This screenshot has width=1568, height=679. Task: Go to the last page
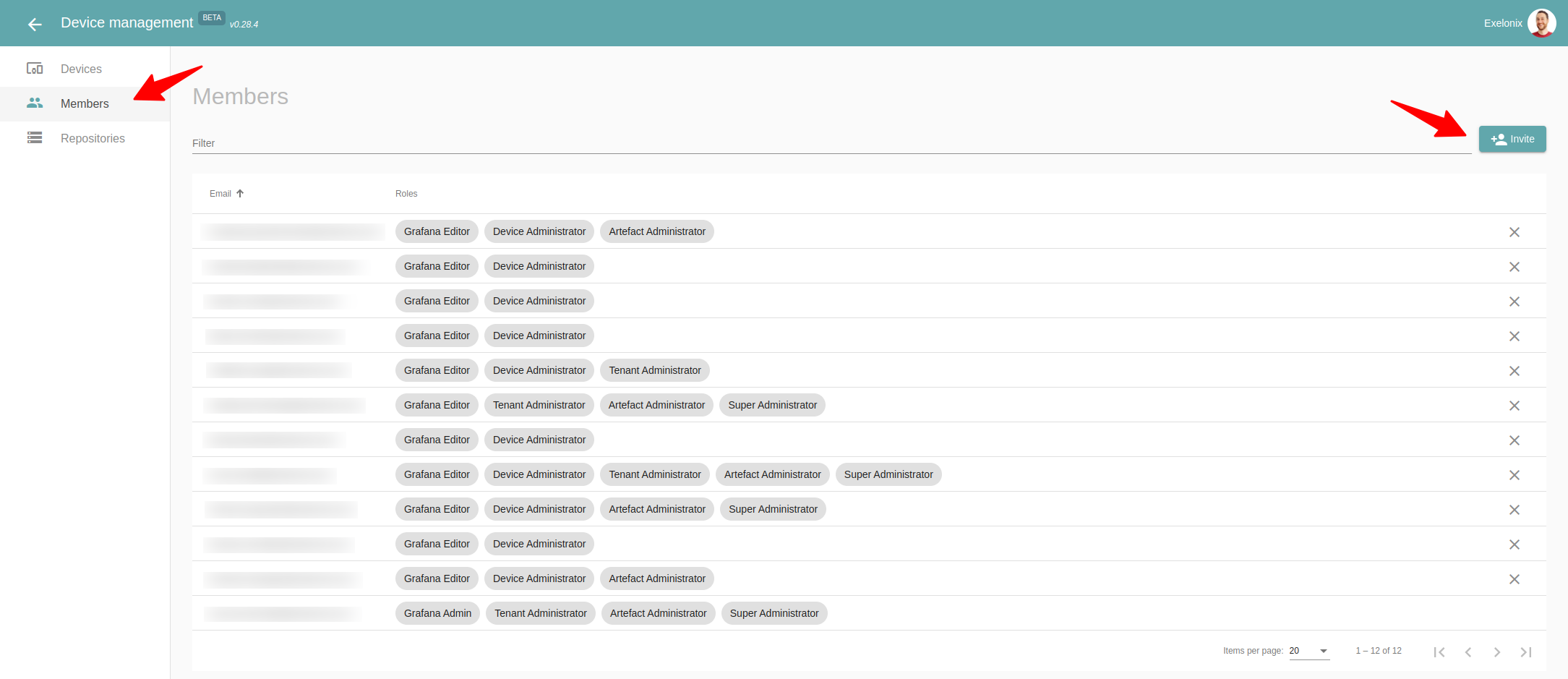click(x=1526, y=652)
